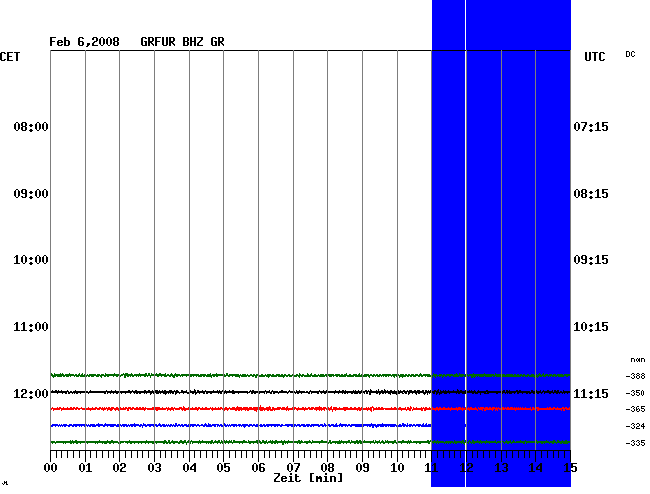Select the station label GRFUR BHZ GR

(182, 42)
